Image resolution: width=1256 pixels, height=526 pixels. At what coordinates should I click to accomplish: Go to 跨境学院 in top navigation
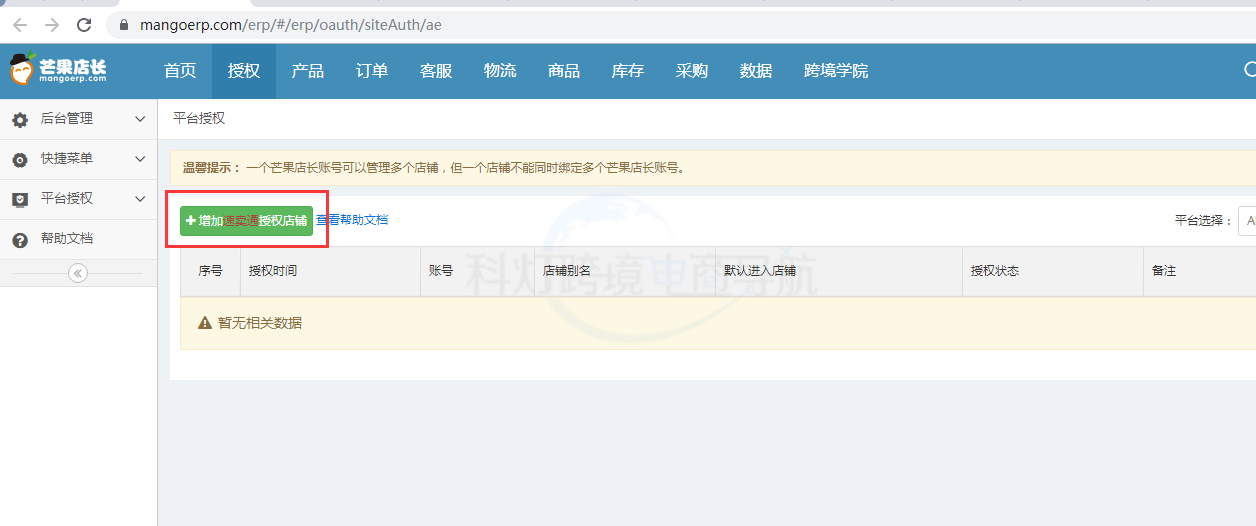point(836,71)
